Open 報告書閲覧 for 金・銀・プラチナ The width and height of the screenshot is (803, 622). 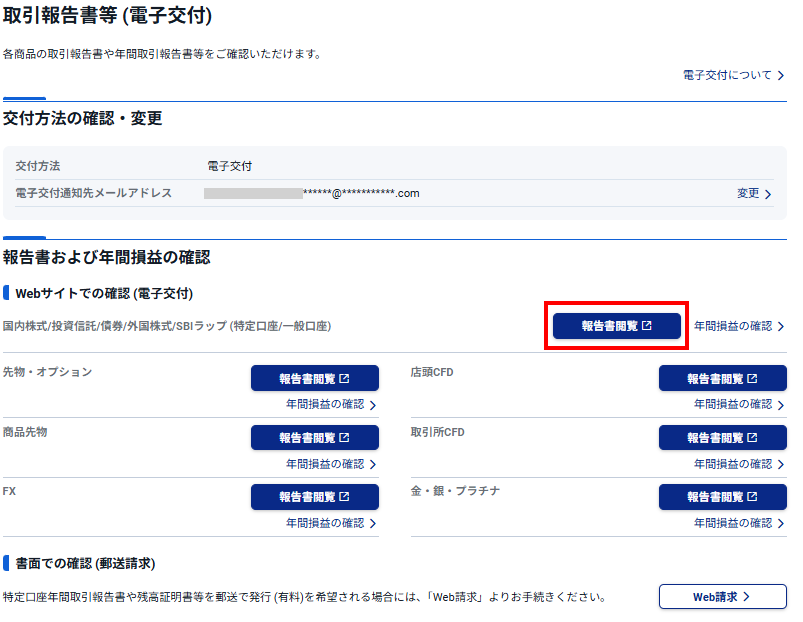coord(722,497)
